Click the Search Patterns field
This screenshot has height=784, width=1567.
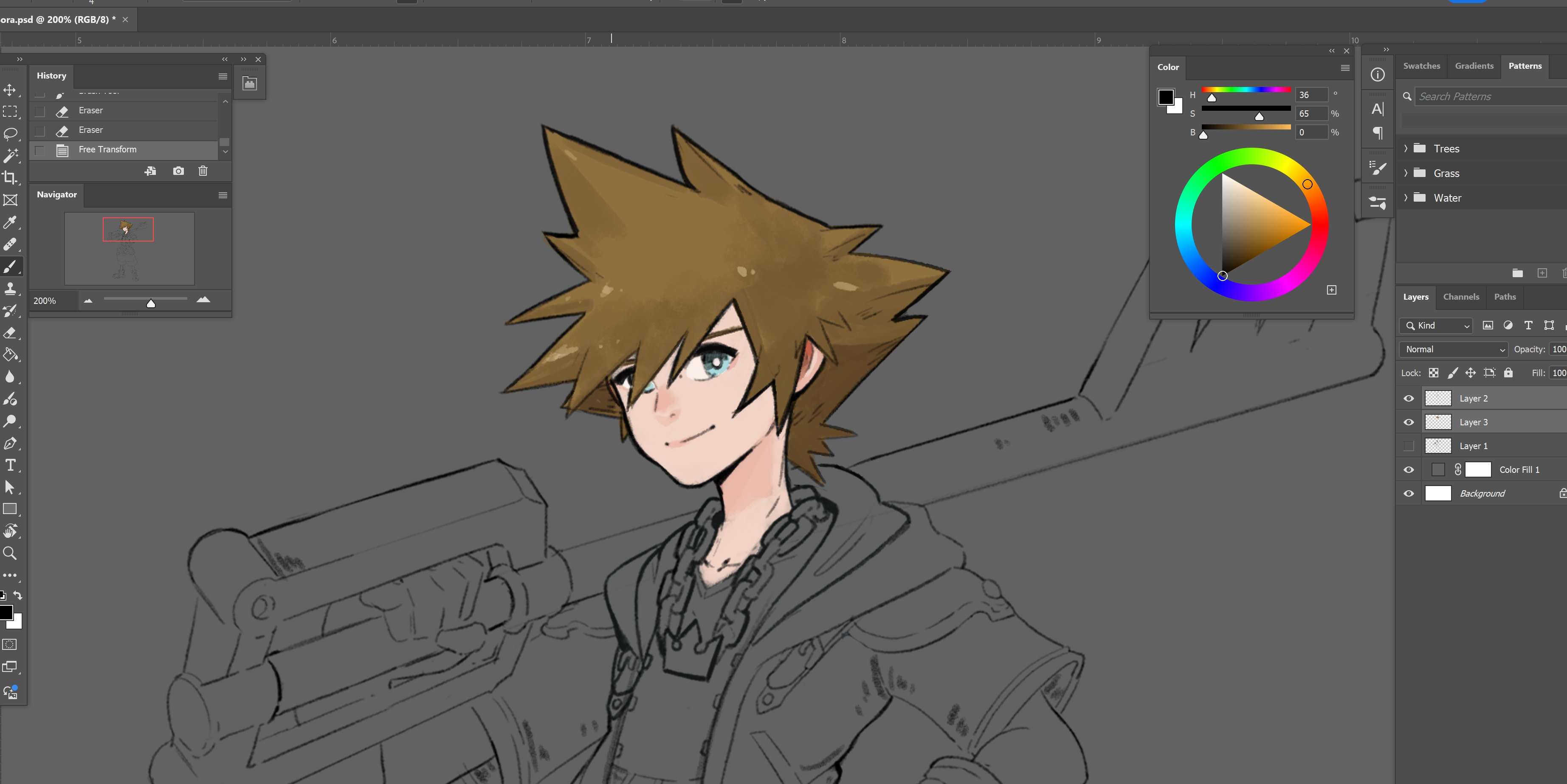pos(1491,96)
